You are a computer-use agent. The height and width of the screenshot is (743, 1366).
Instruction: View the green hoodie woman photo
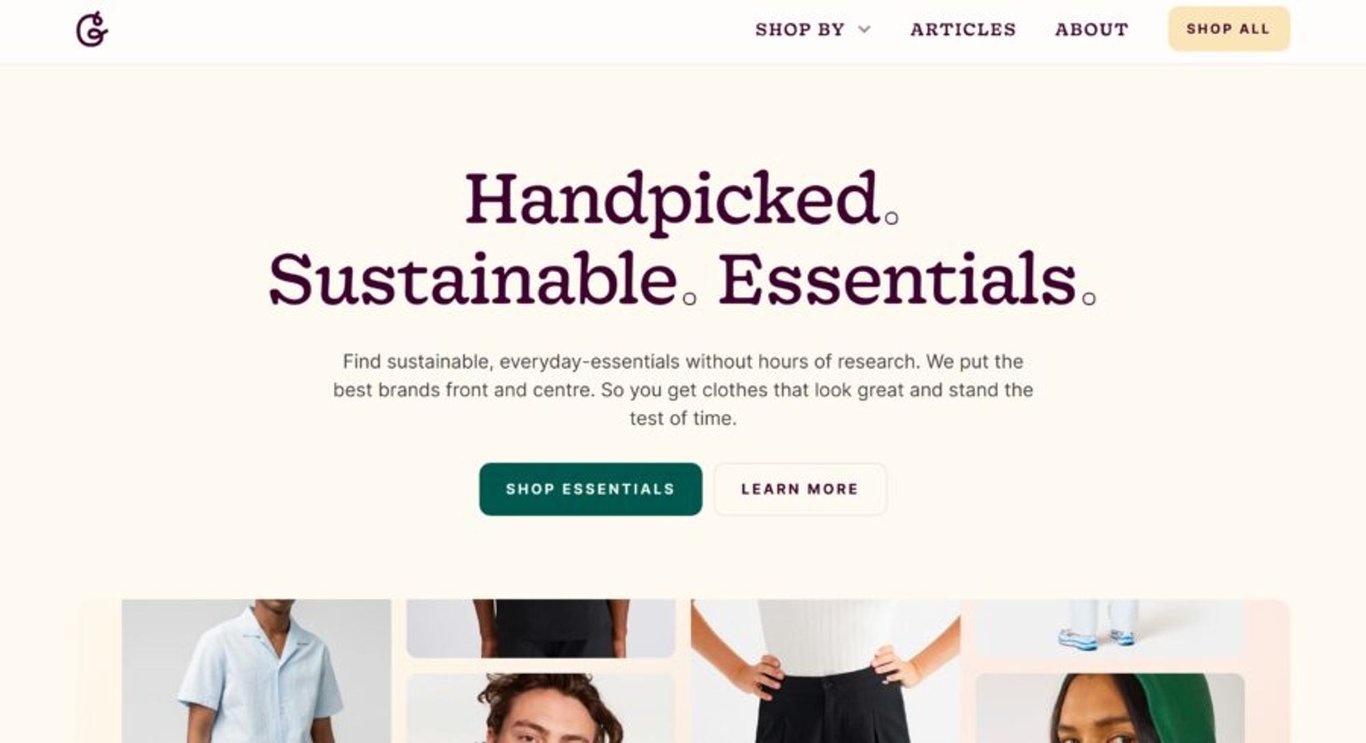click(x=1110, y=708)
